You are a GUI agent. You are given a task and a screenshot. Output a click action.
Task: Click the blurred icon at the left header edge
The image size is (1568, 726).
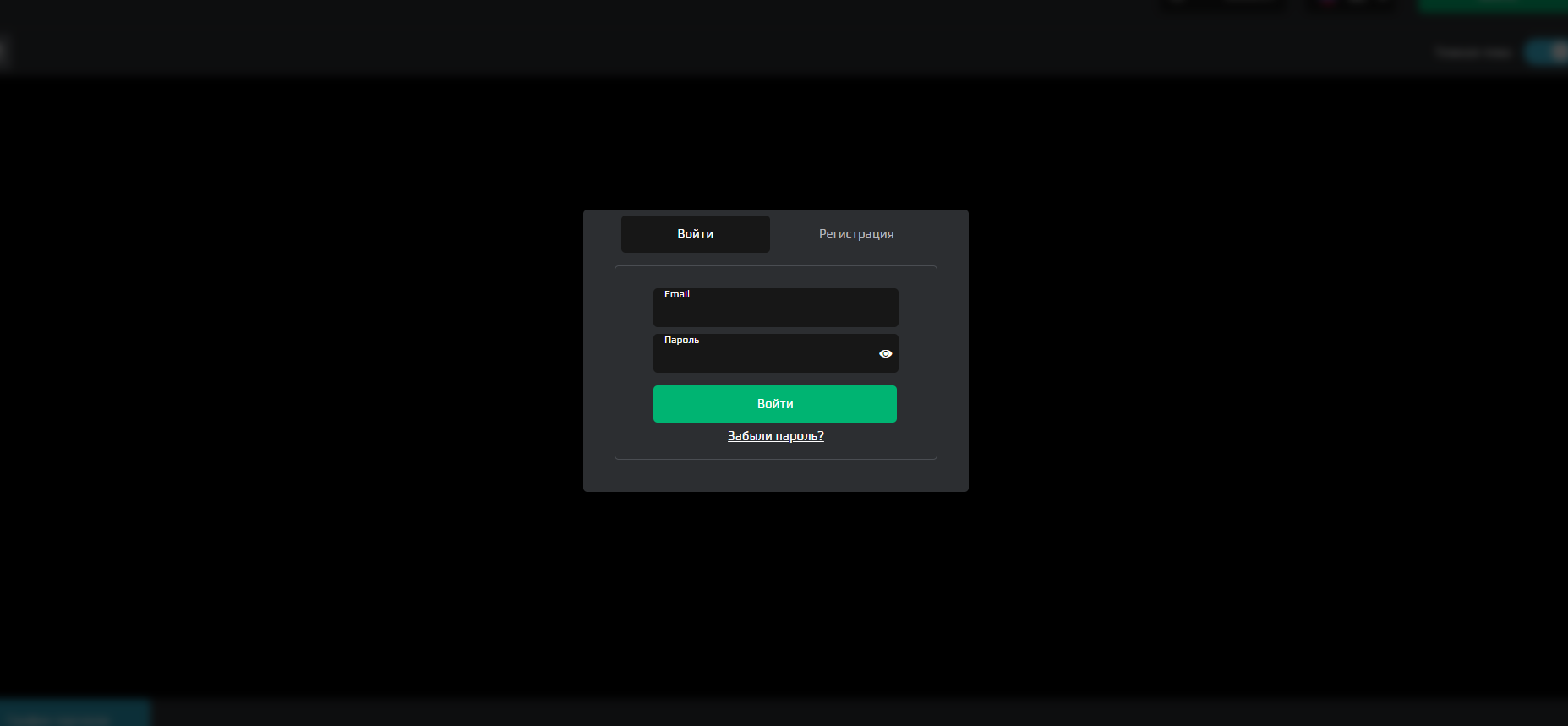[x=3, y=52]
